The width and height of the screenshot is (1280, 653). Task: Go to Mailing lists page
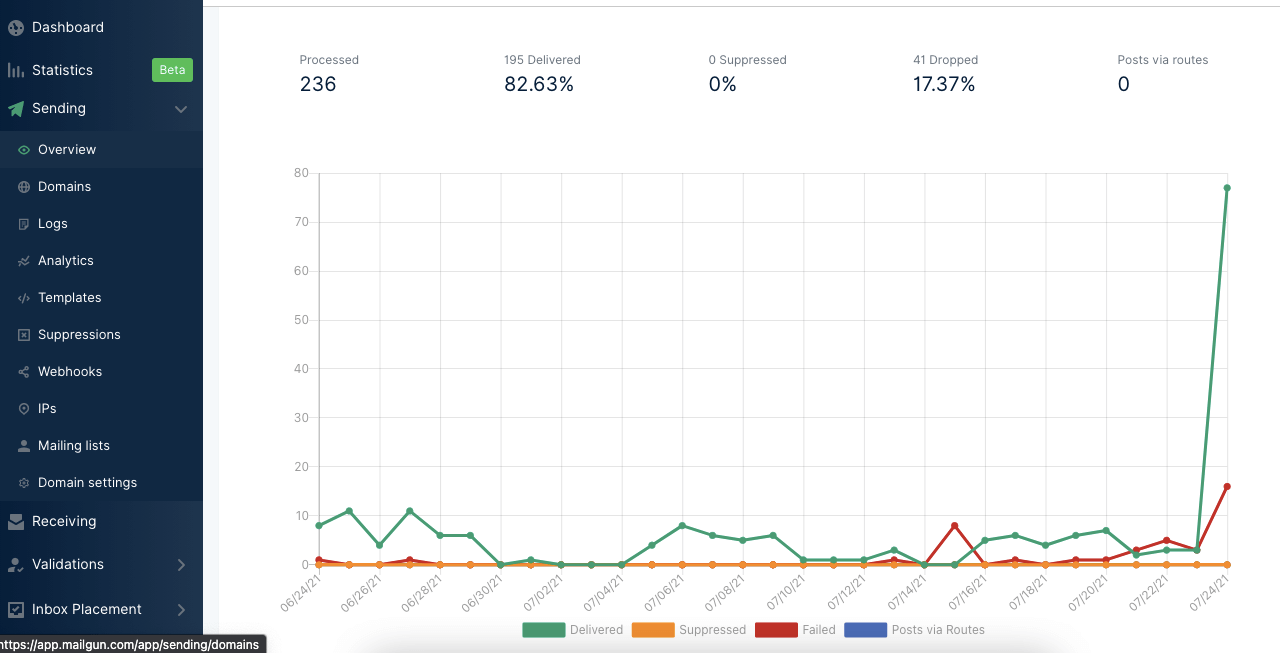pos(74,446)
